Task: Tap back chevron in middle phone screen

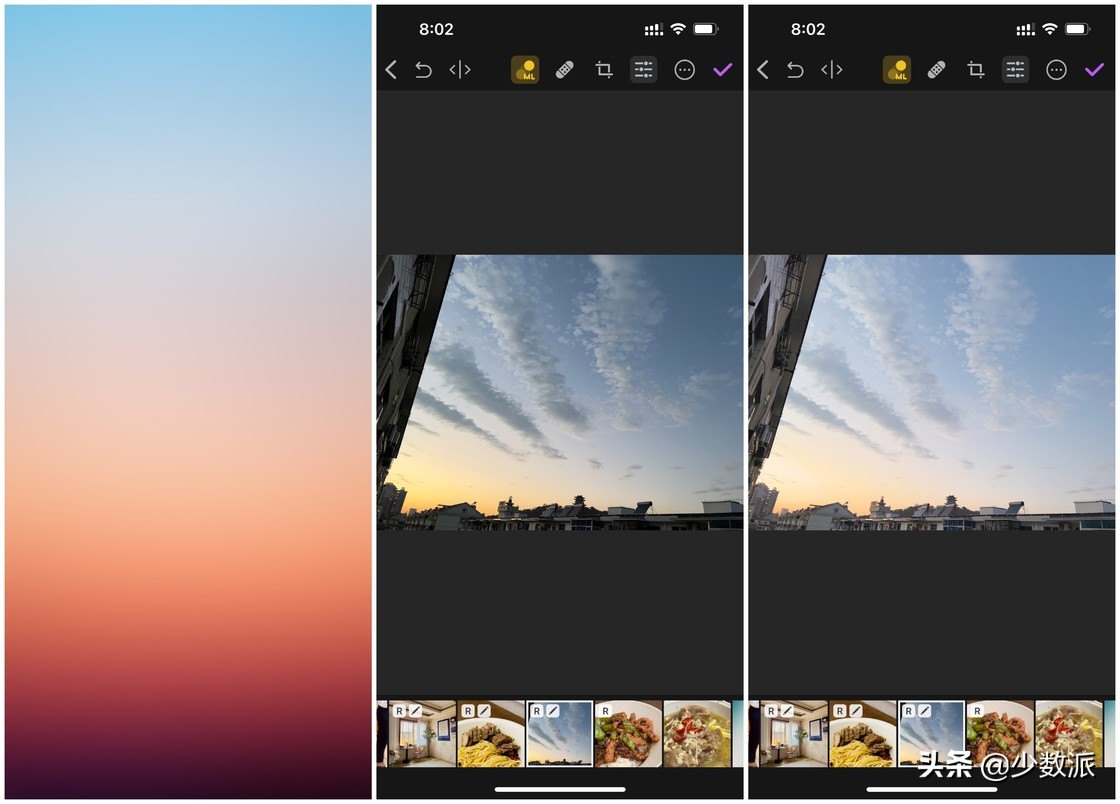Action: (391, 69)
